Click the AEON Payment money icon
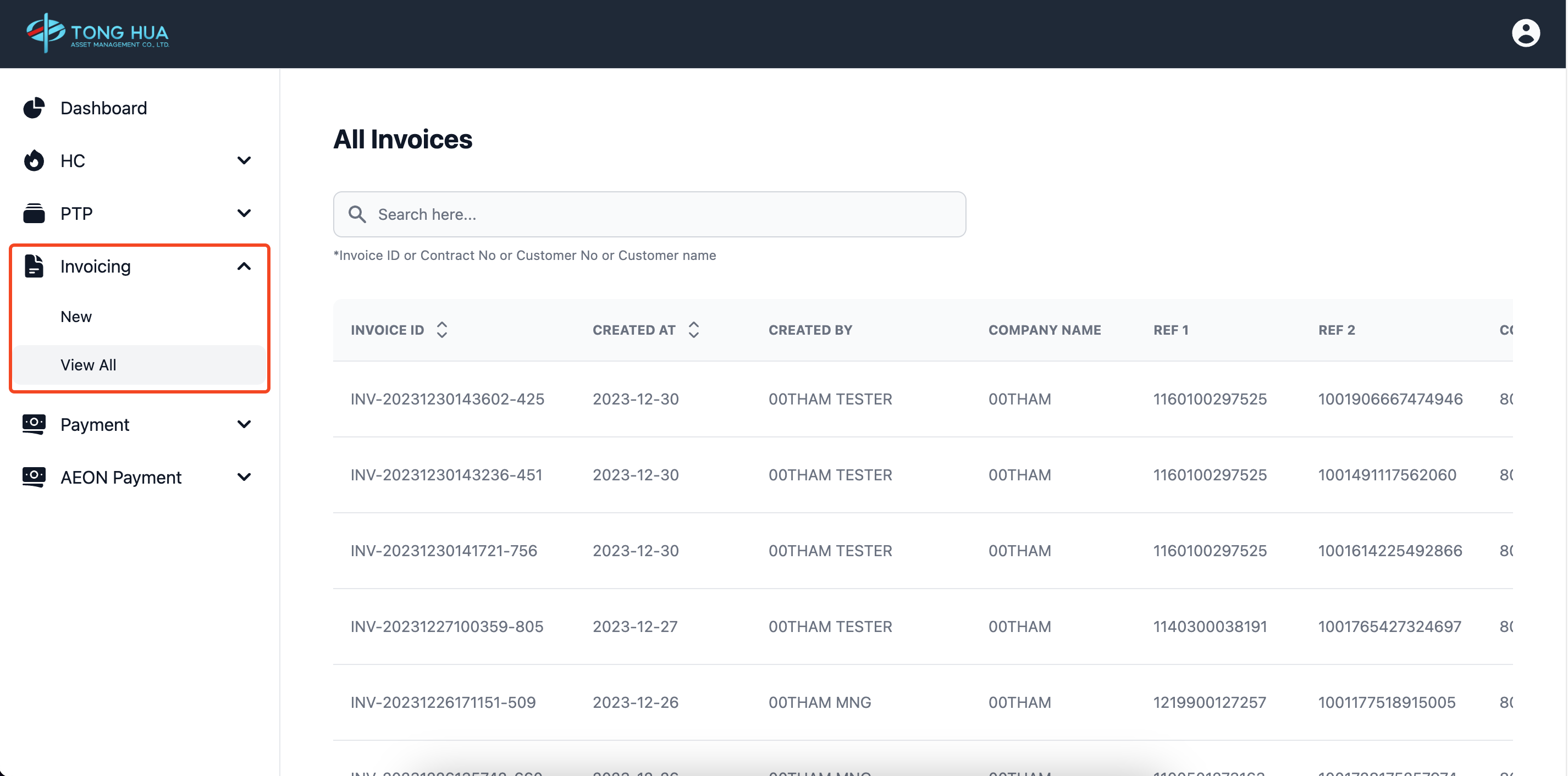The height and width of the screenshot is (776, 1568). pos(34,476)
